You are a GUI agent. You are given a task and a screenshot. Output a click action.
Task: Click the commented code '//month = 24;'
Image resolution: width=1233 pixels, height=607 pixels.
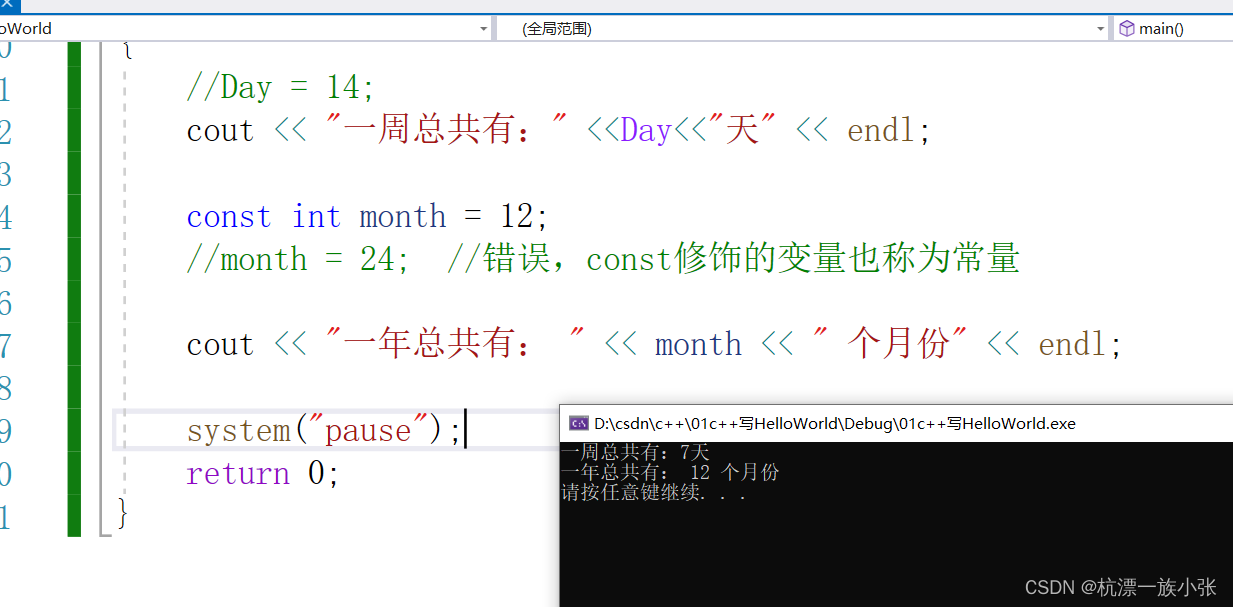(297, 260)
